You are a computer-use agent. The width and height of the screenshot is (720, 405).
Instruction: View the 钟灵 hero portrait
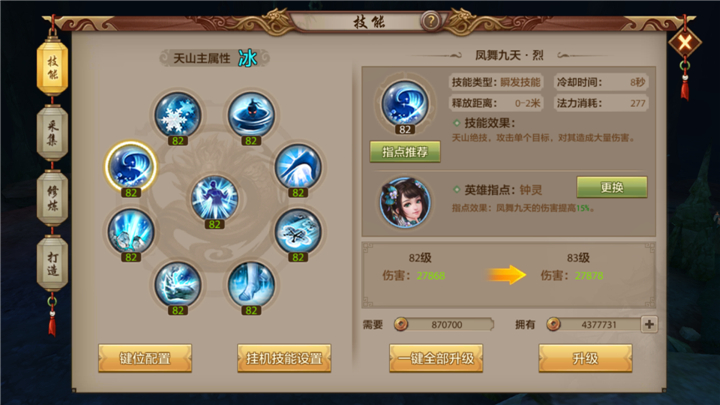coord(405,202)
